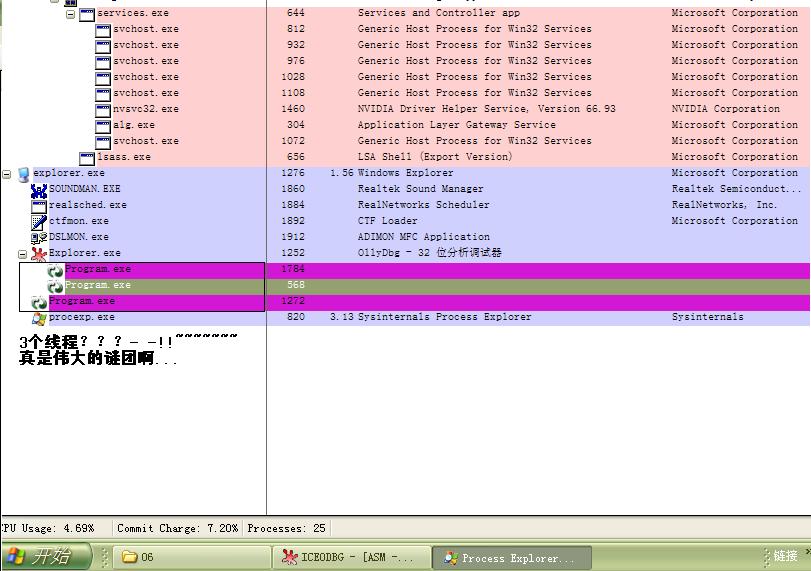
Task: Click 'Processes: 25' in status bar
Action: pyautogui.click(x=286, y=528)
